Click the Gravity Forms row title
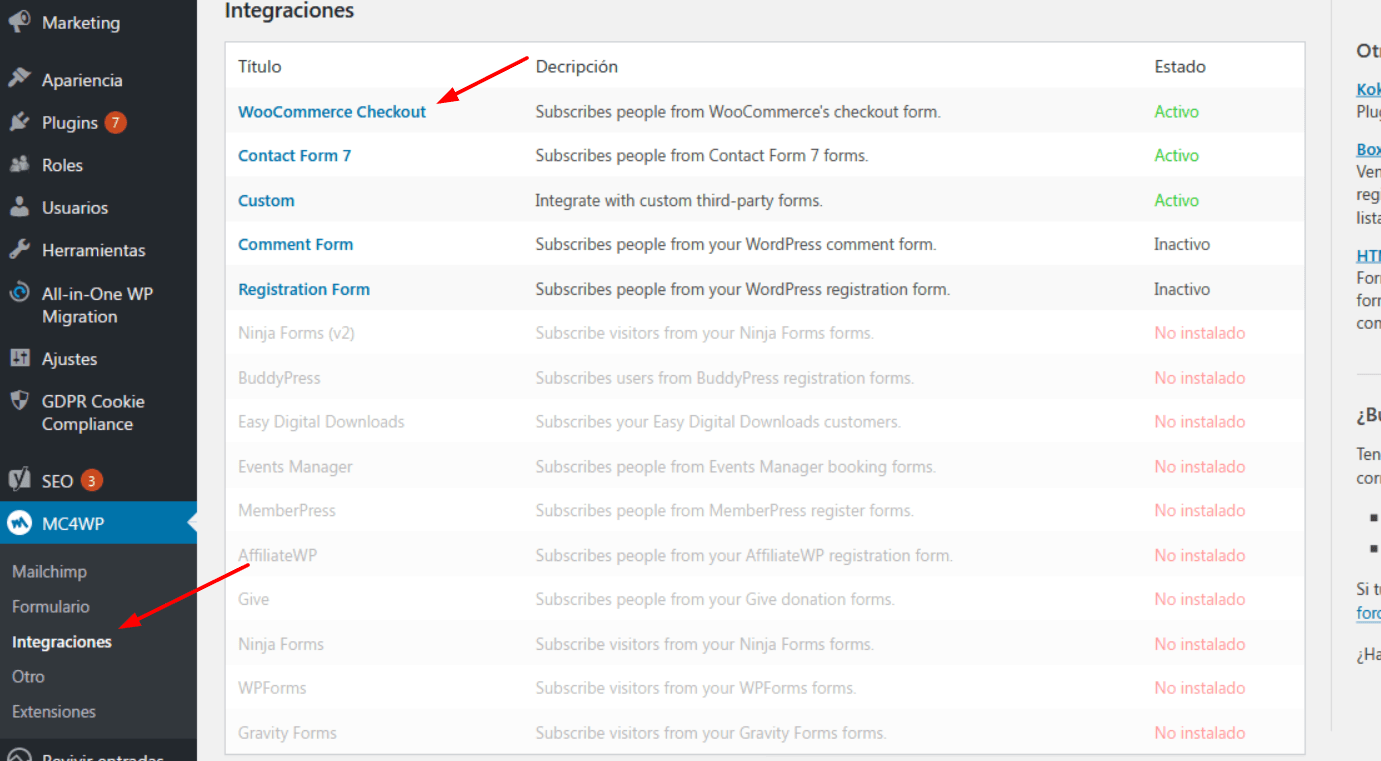Viewport: 1381px width, 761px height. coord(287,733)
